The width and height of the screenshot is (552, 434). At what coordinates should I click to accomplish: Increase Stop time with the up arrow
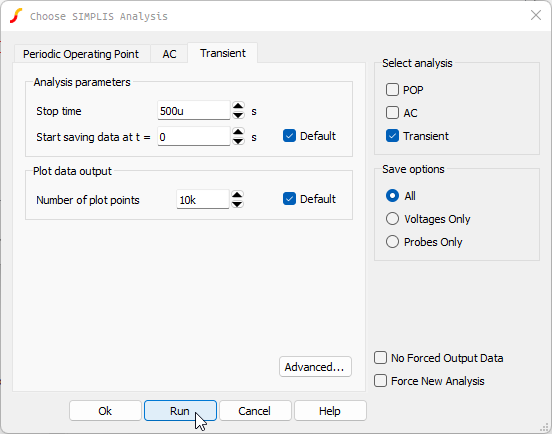coord(238,106)
